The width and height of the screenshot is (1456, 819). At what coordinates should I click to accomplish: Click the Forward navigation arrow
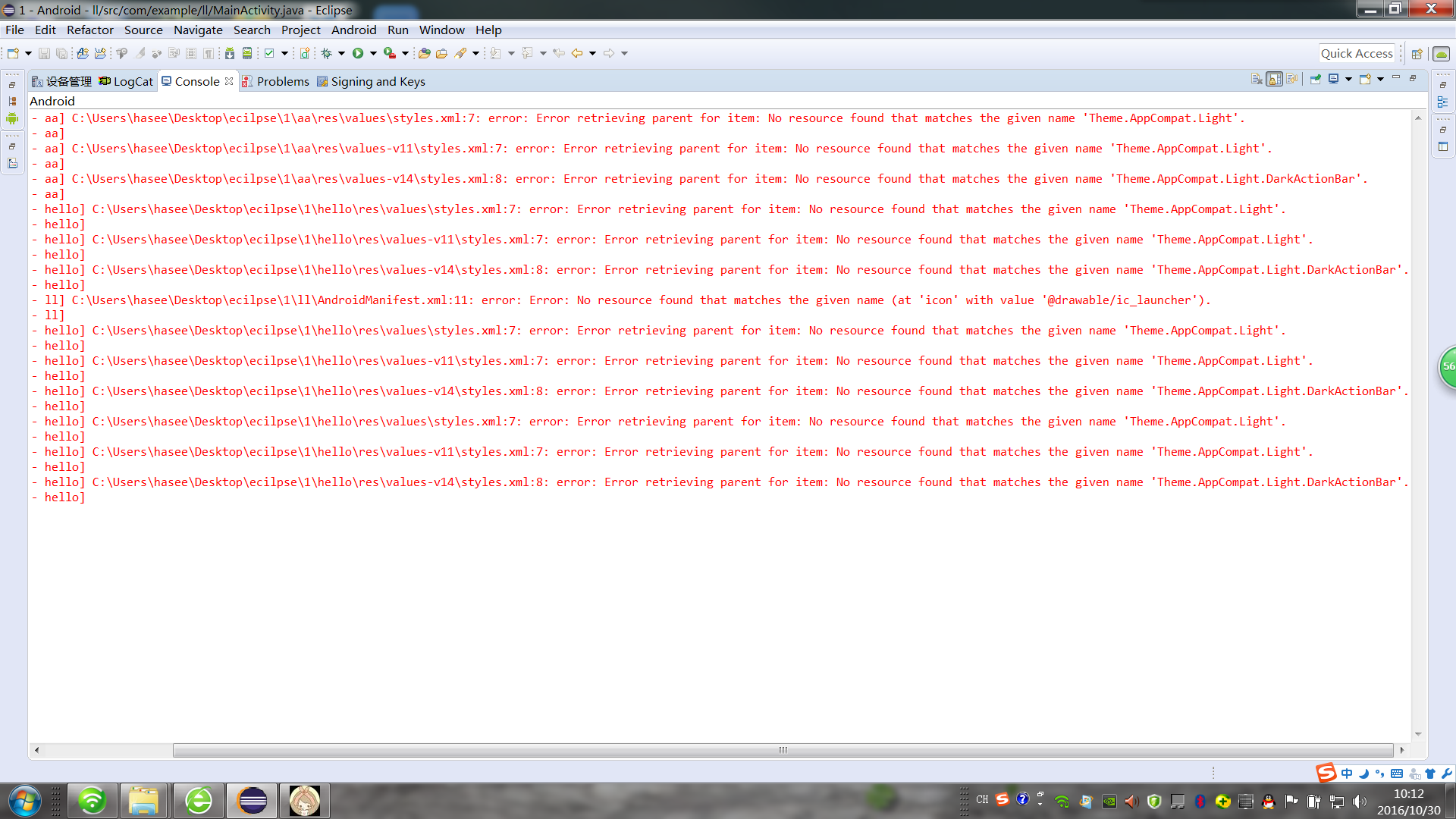609,53
